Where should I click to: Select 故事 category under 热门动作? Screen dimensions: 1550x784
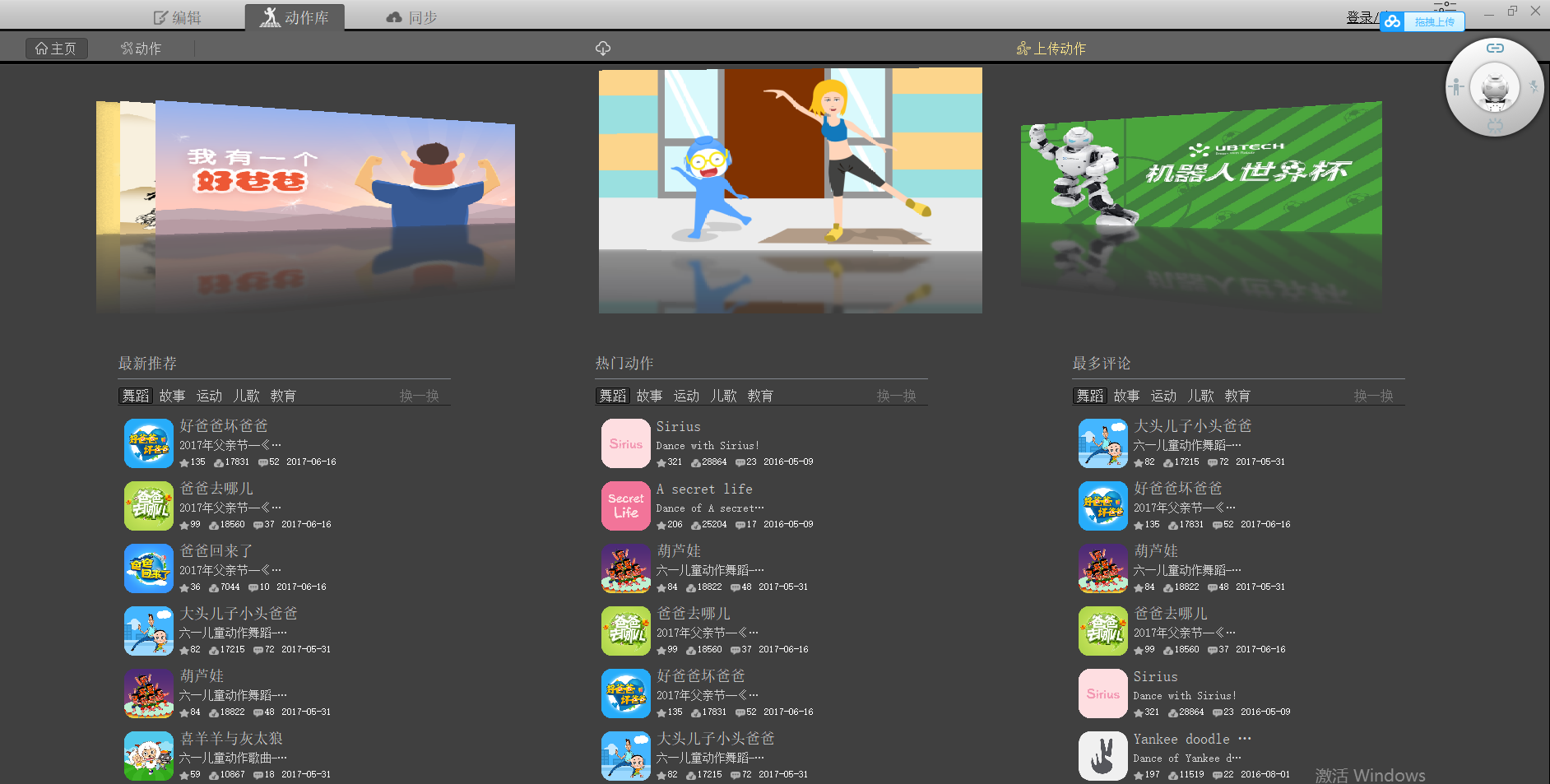650,396
